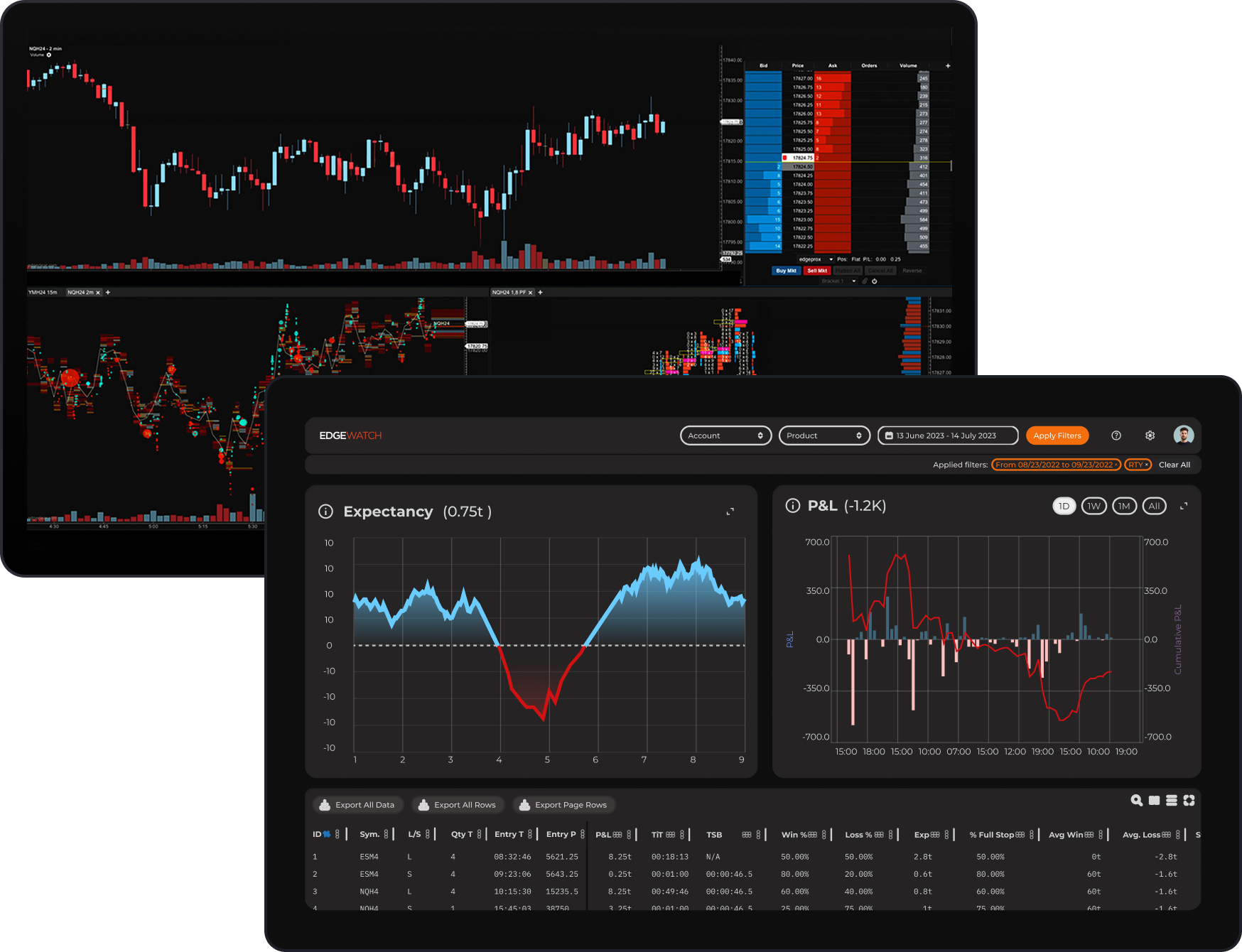Open the user profile avatar
1242x952 pixels.
(x=1184, y=435)
